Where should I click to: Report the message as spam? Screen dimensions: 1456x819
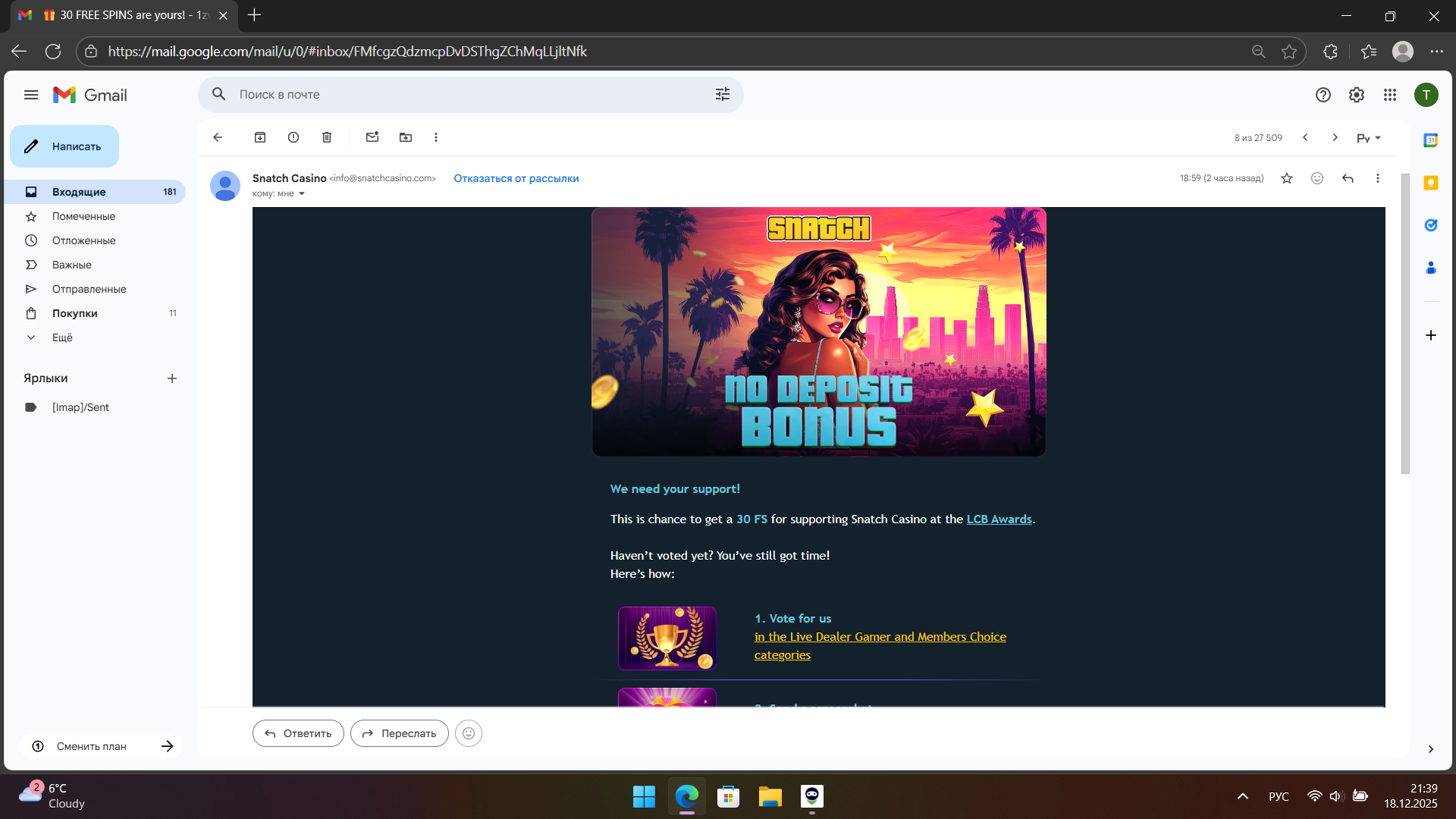[293, 137]
